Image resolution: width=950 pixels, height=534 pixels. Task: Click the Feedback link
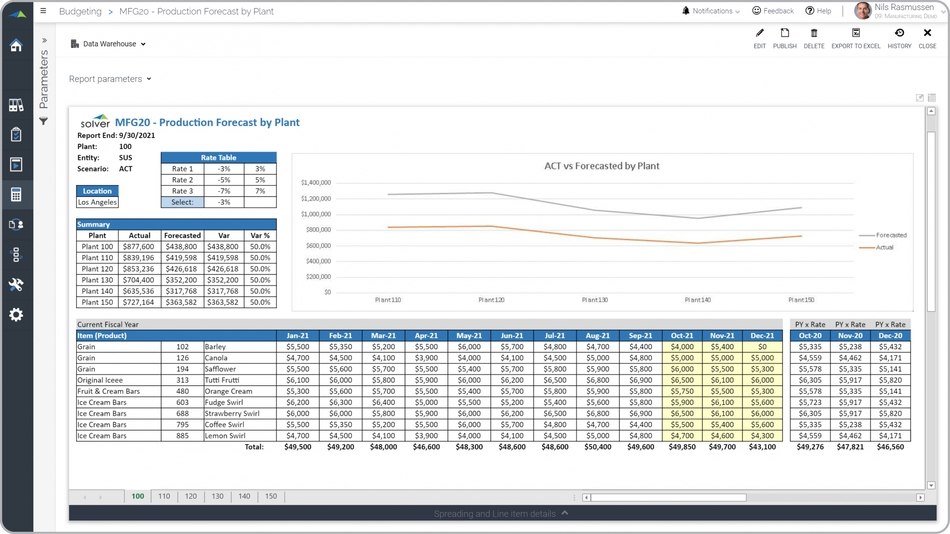click(773, 11)
